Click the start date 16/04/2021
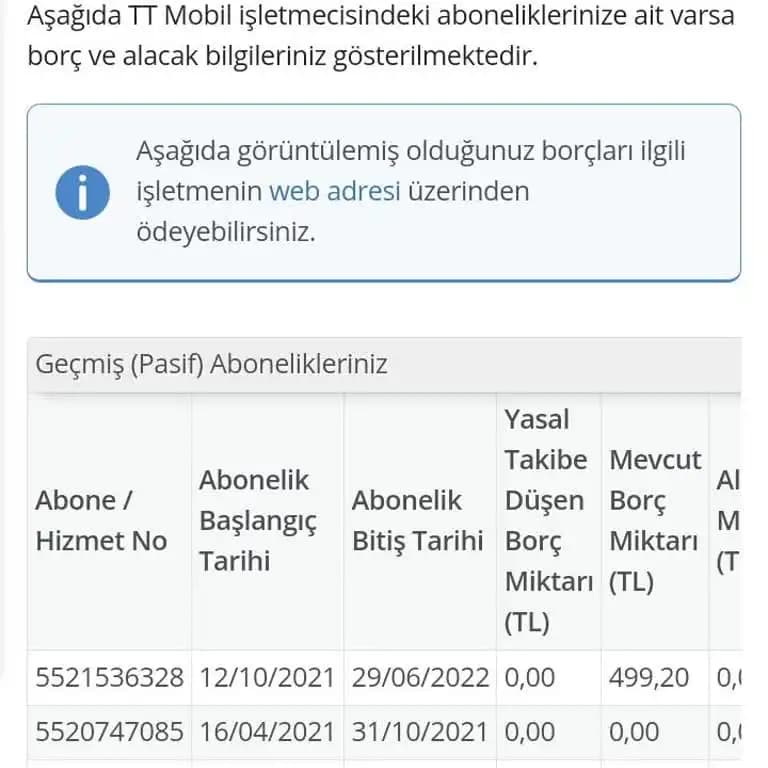The height and width of the screenshot is (768, 768). 267,732
